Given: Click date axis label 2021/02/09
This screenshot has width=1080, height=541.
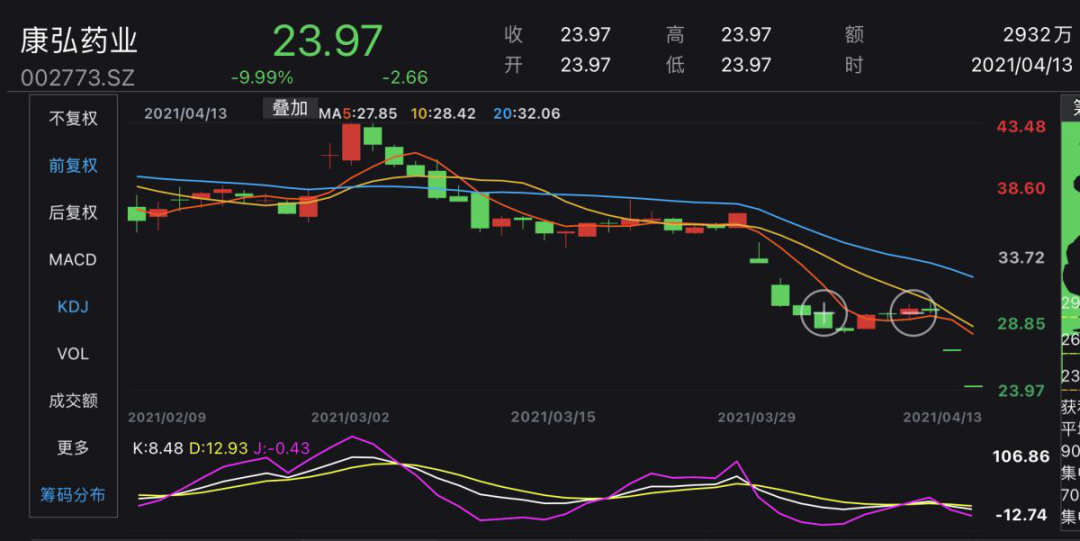Looking at the screenshot, I should tap(167, 418).
